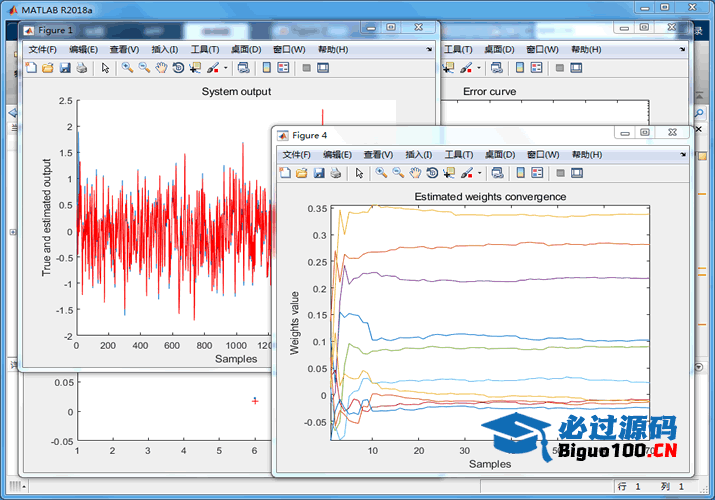Open 工具(T) menu in Figure 4

pyautogui.click(x=459, y=155)
